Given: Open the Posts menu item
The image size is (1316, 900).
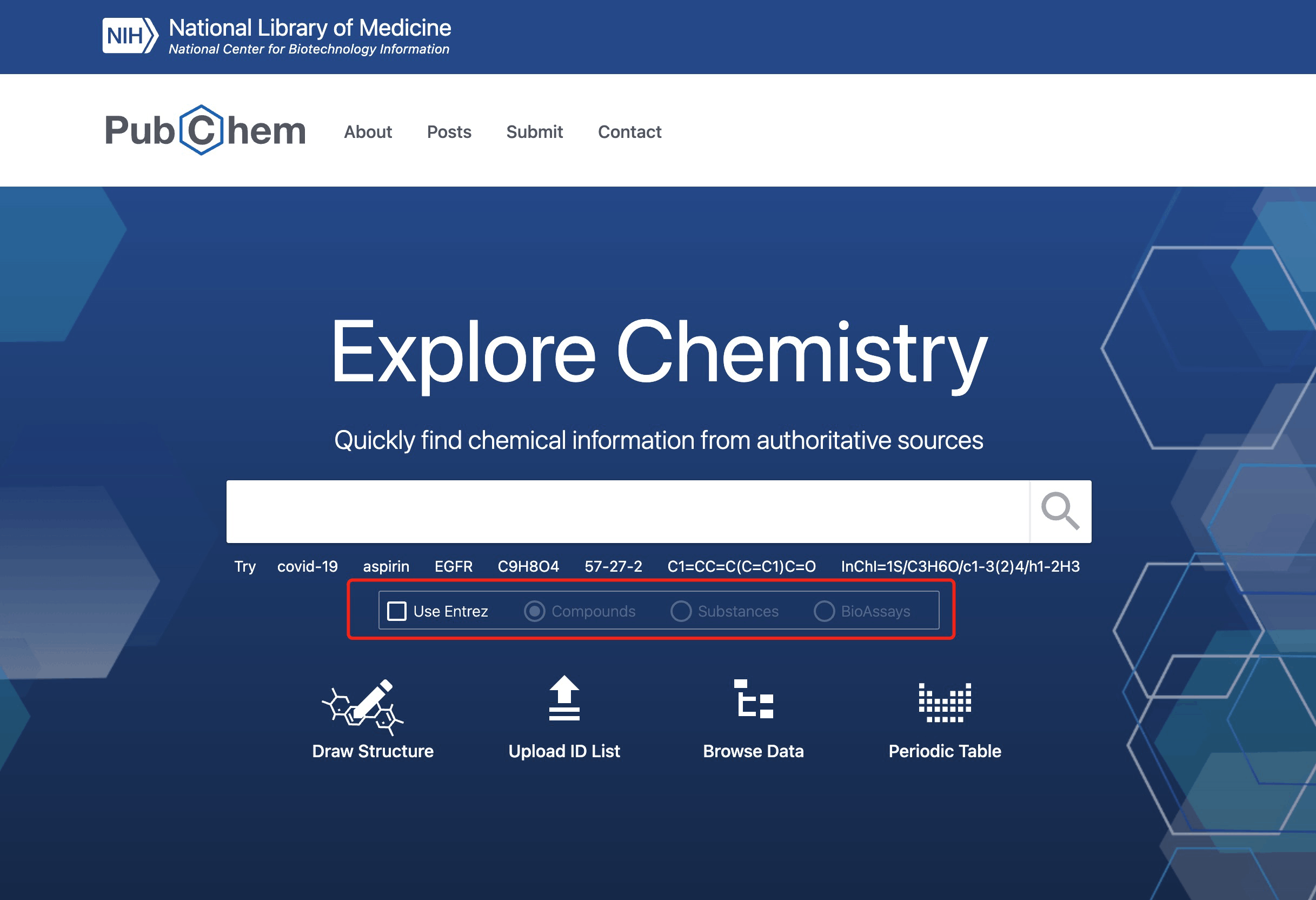Looking at the screenshot, I should (449, 132).
